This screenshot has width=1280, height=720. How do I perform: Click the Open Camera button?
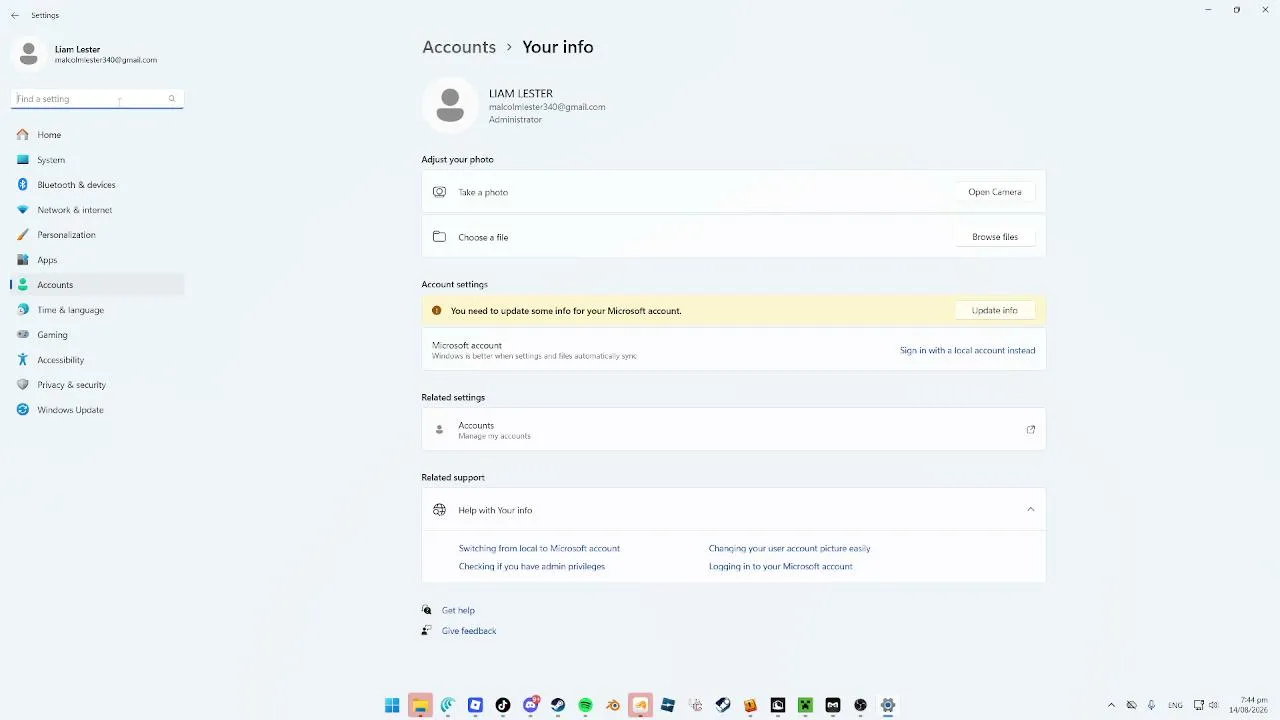click(995, 192)
